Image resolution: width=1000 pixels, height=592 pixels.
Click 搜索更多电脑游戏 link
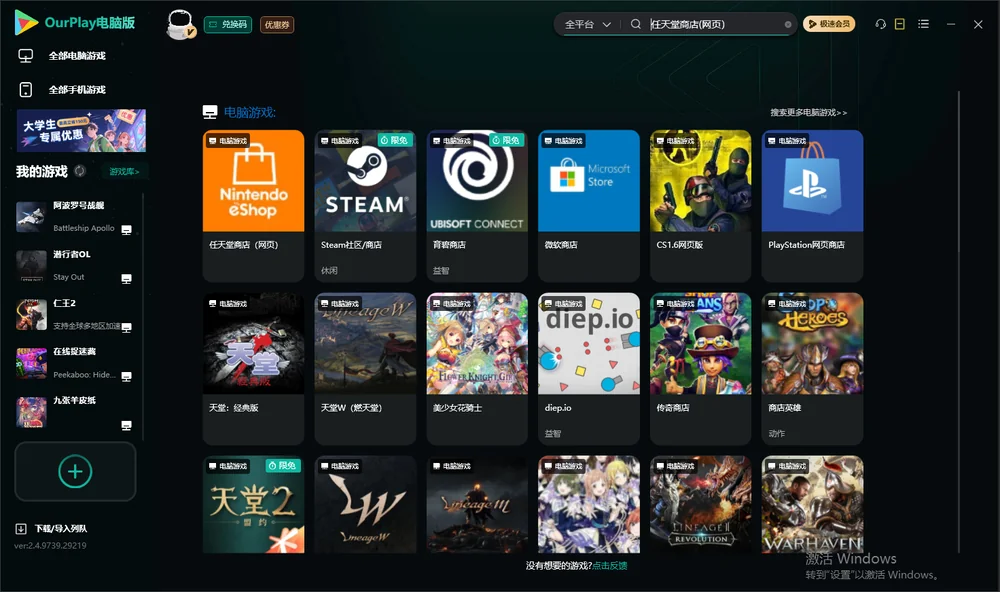point(808,112)
